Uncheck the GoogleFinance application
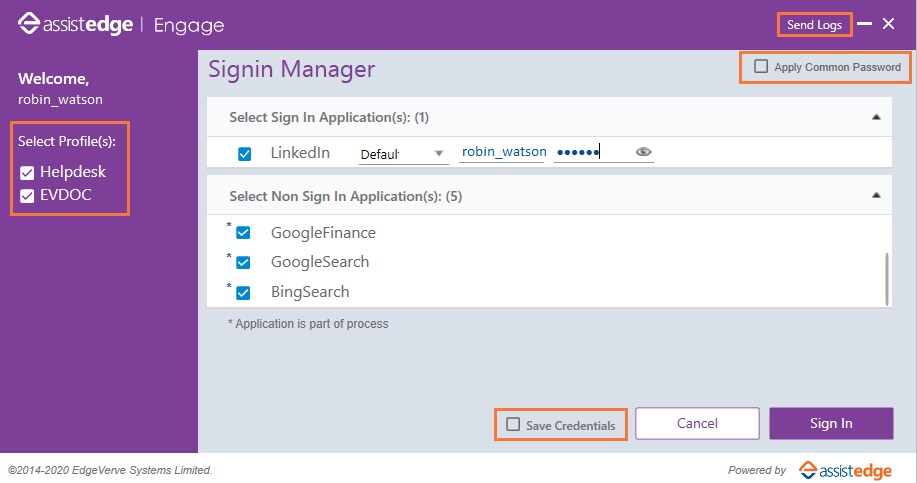Viewport: 917px width, 483px height. pos(243,233)
